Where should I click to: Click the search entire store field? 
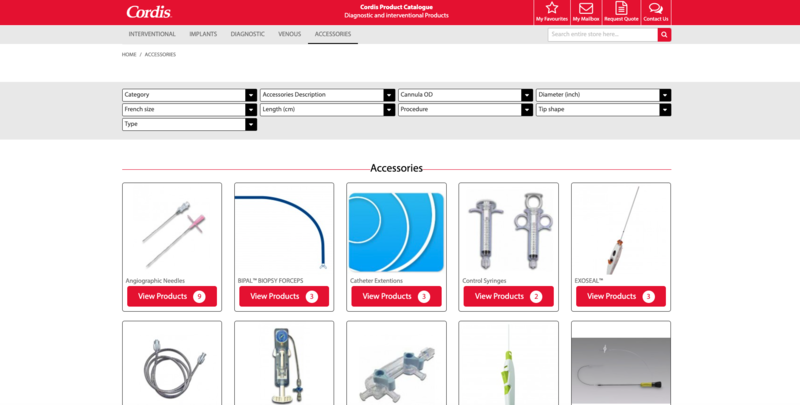[603, 35]
